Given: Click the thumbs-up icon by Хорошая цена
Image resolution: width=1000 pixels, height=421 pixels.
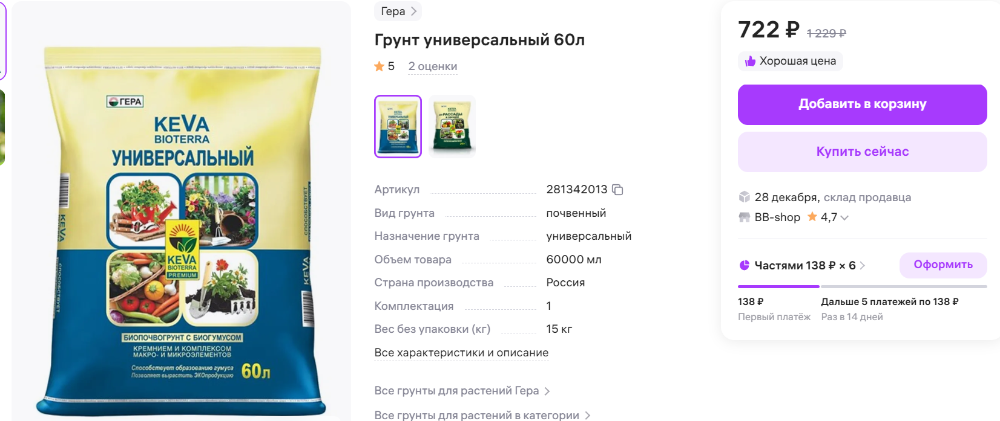Looking at the screenshot, I should coord(750,61).
